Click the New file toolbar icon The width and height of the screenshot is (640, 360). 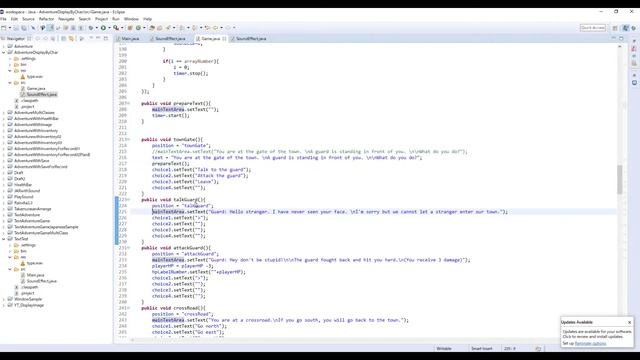pyautogui.click(x=4, y=28)
